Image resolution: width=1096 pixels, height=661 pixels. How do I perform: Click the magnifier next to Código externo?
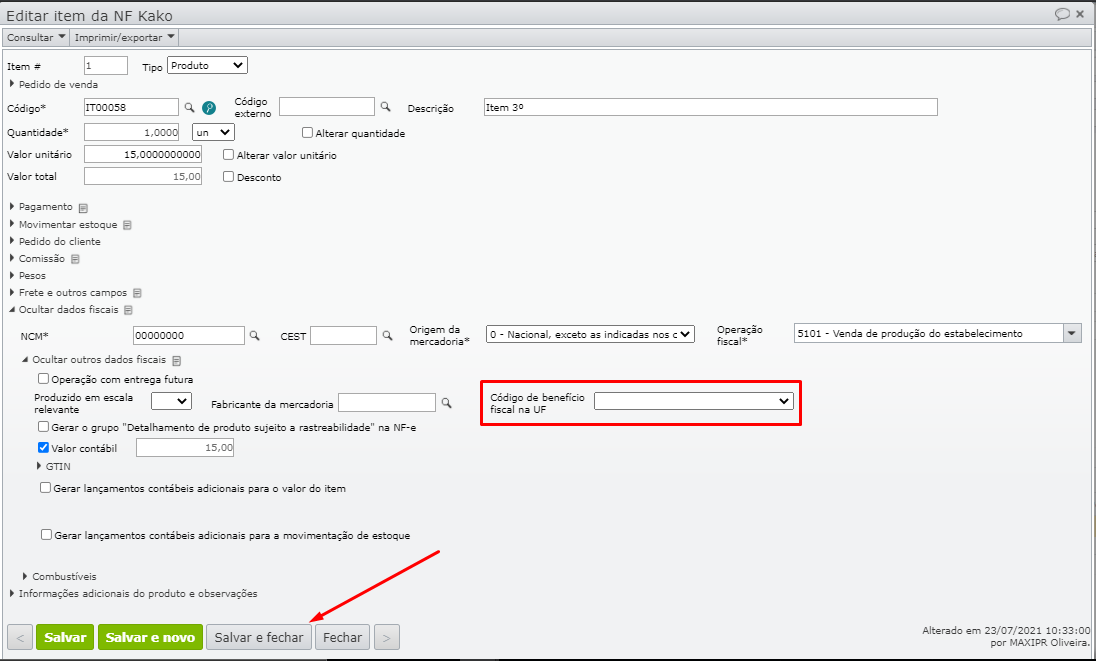click(385, 107)
